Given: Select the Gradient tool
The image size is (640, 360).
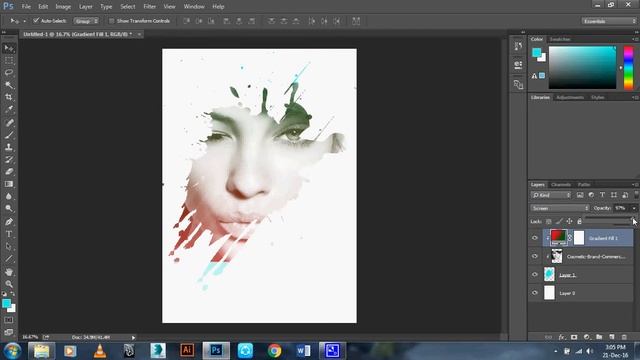Looking at the screenshot, I should click(9, 184).
